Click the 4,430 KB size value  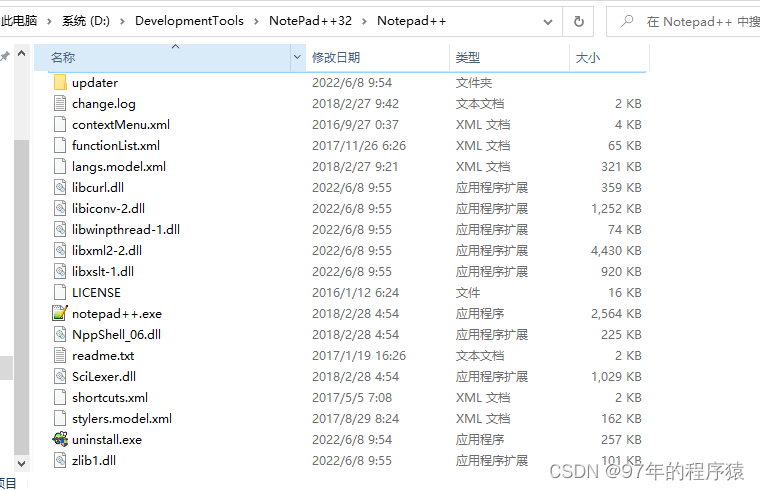(x=616, y=251)
